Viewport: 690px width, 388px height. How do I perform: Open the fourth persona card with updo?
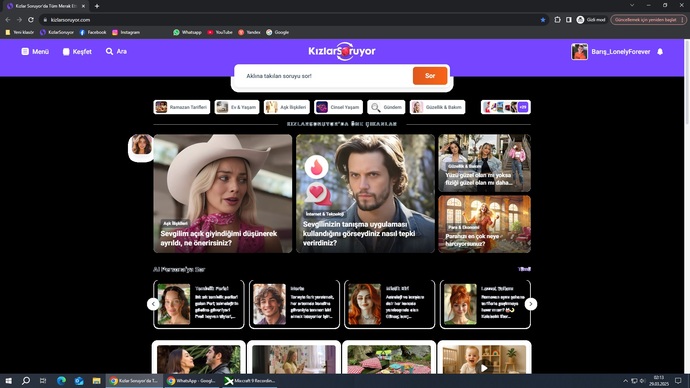click(x=485, y=304)
